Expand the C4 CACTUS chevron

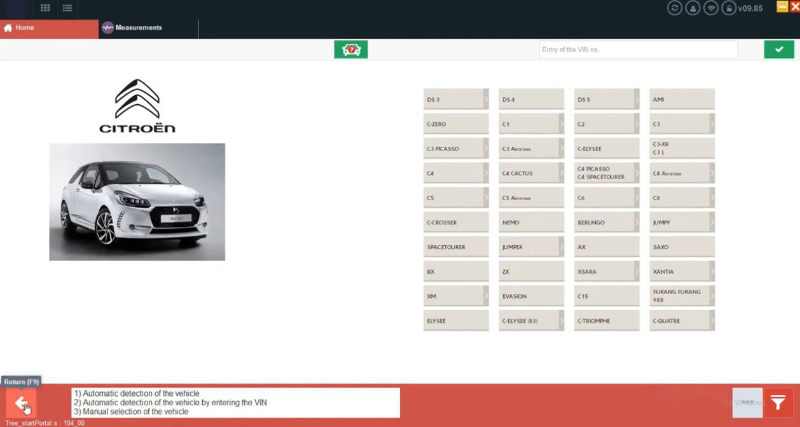click(x=561, y=173)
